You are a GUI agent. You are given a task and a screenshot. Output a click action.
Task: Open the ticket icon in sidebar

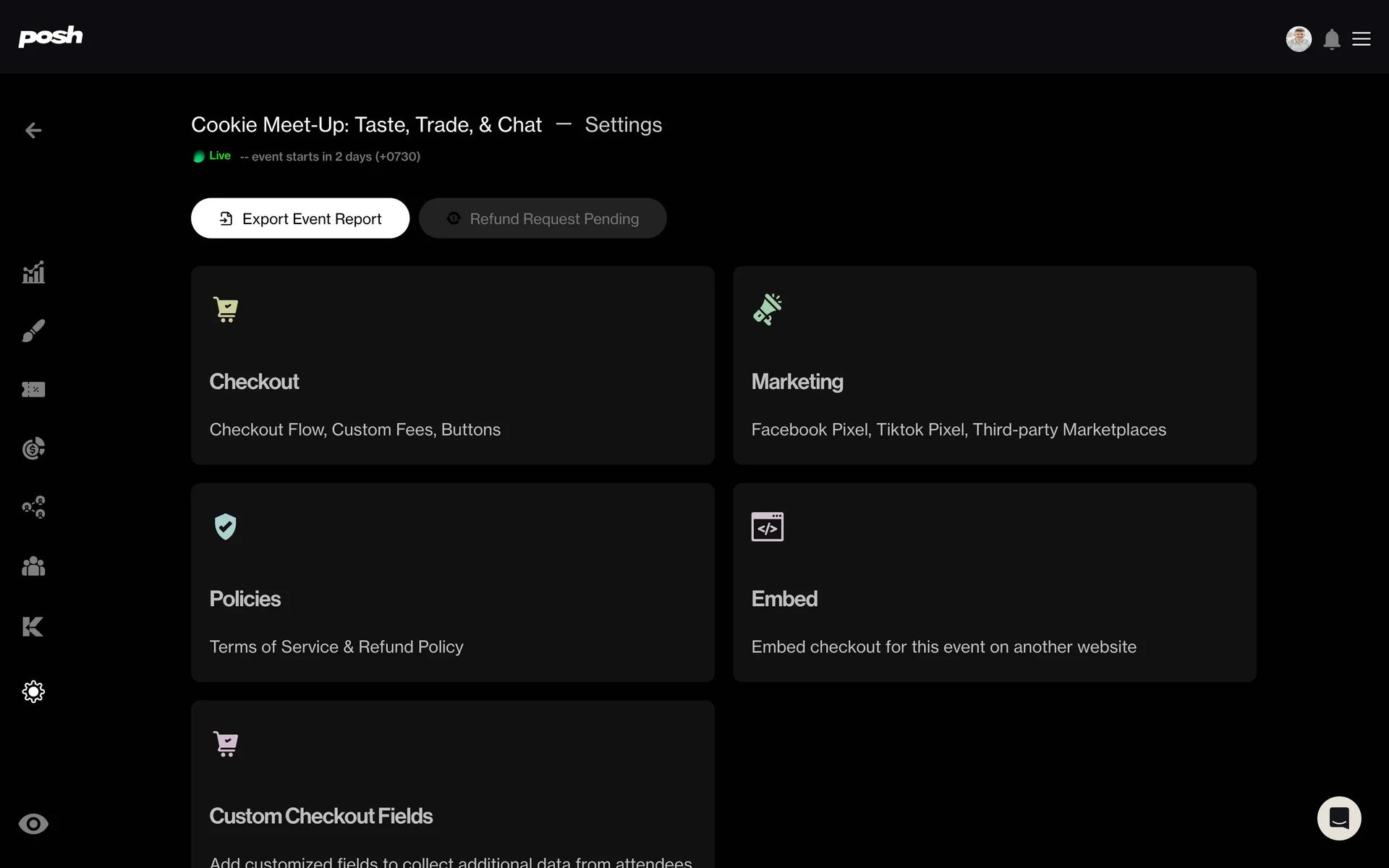click(x=33, y=390)
